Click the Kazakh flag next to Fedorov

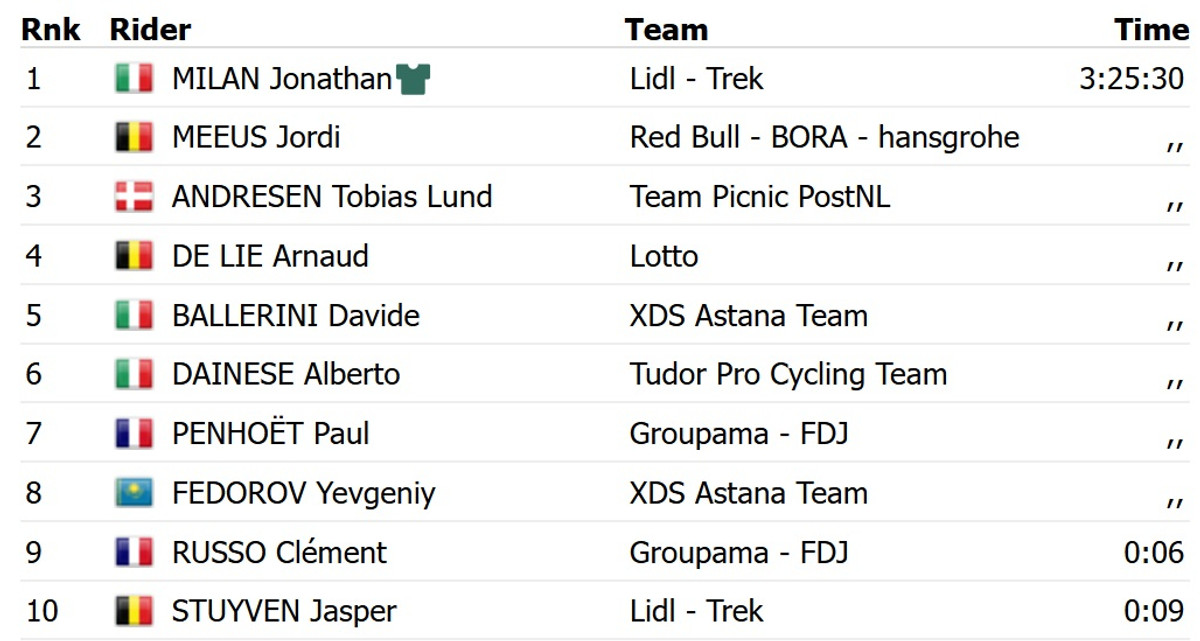coord(134,493)
